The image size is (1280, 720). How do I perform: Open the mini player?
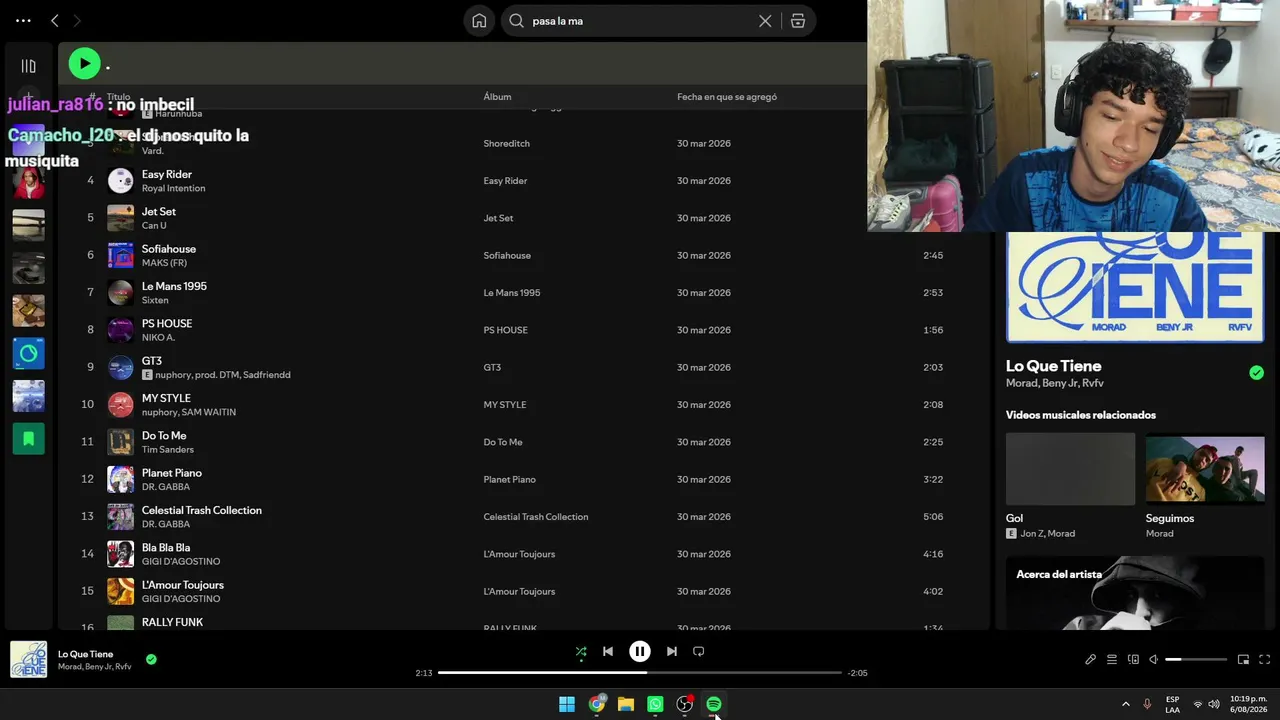[x=1243, y=660]
